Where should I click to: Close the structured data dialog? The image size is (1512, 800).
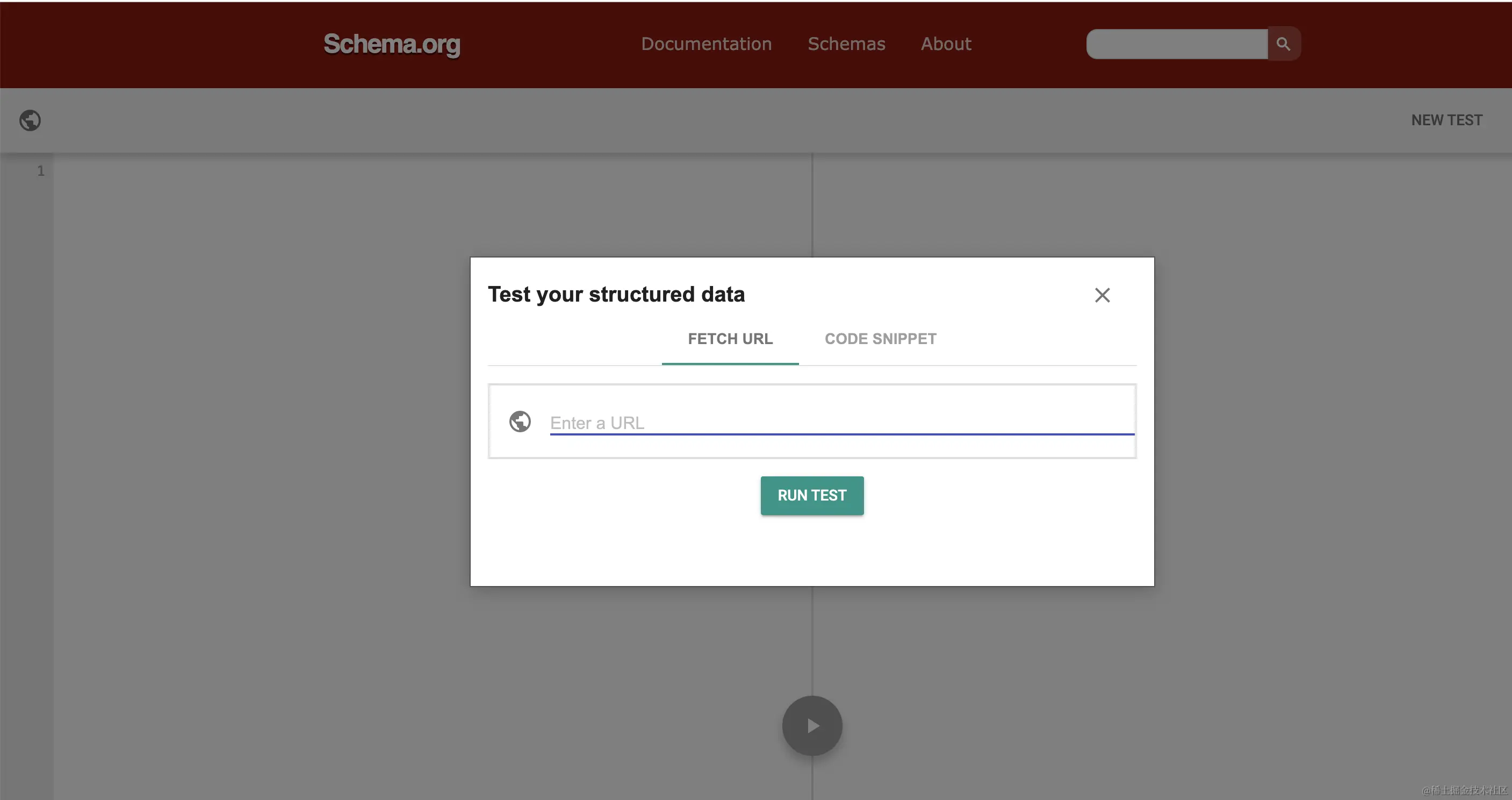click(x=1101, y=295)
